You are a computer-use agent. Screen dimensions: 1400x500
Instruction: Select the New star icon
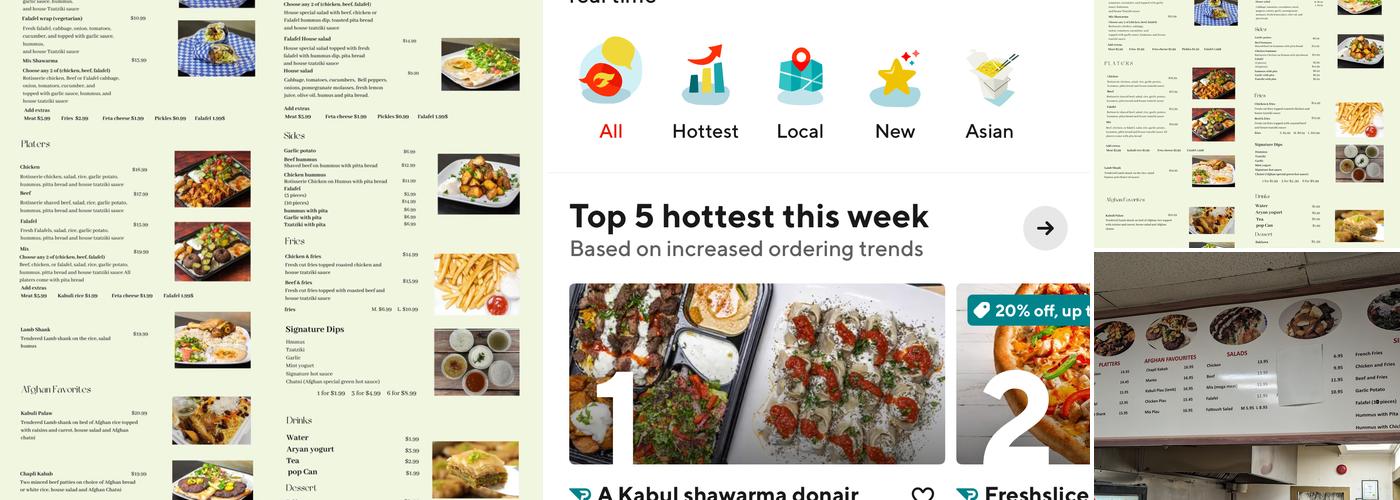click(x=894, y=78)
